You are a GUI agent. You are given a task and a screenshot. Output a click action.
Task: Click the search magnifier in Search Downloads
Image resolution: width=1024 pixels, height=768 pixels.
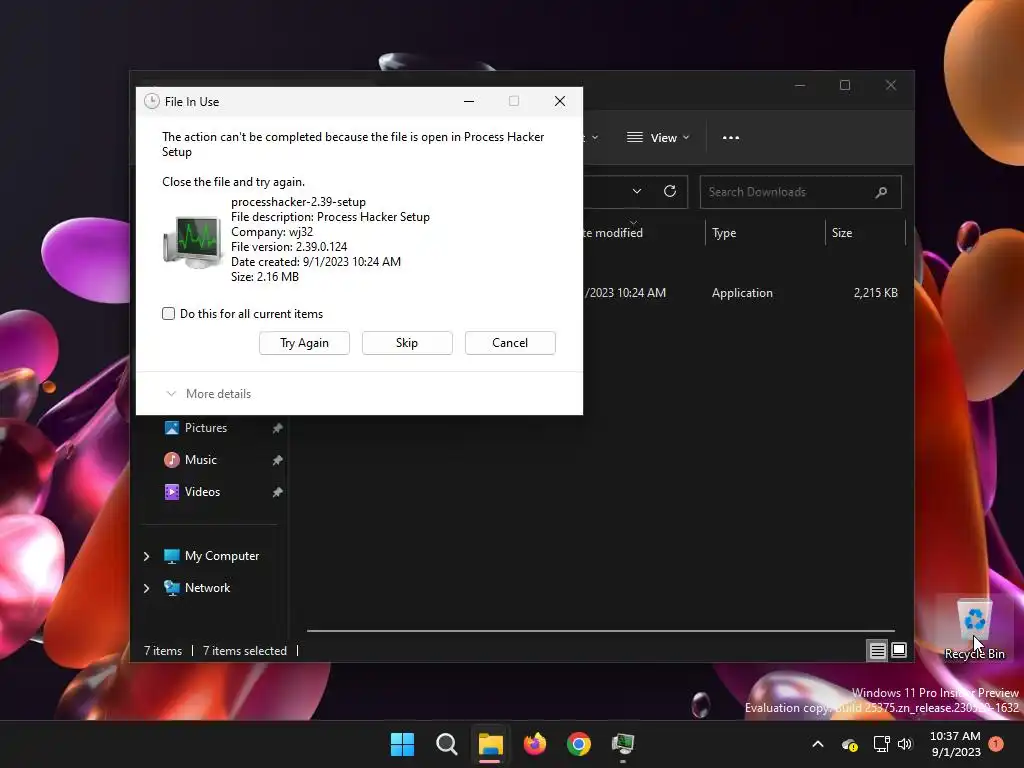pyautogui.click(x=881, y=192)
